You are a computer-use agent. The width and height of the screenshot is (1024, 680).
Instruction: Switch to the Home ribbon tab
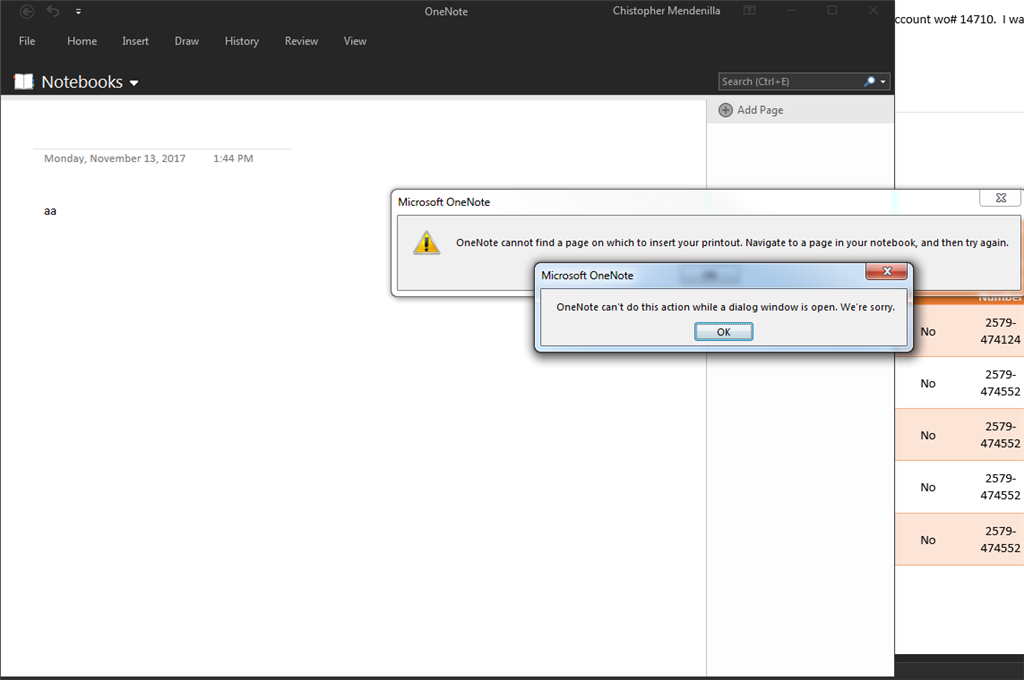[82, 41]
